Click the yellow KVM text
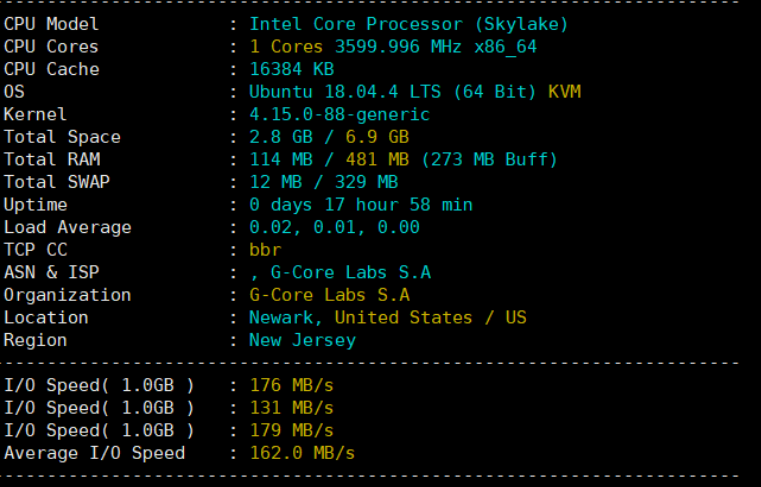The height and width of the screenshot is (487, 761). 564,92
